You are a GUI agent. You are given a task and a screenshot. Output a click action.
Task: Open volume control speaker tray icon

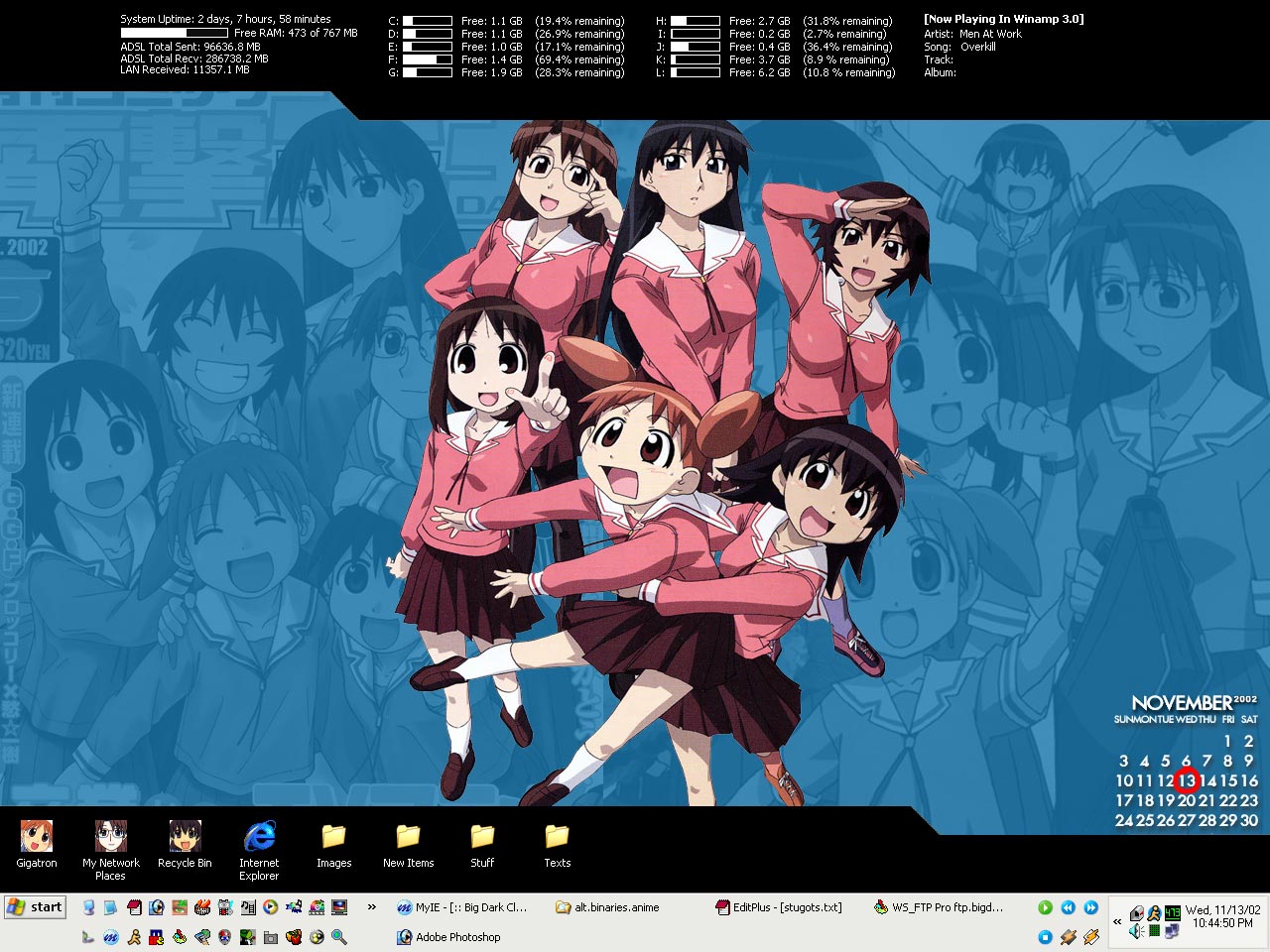[1137, 931]
